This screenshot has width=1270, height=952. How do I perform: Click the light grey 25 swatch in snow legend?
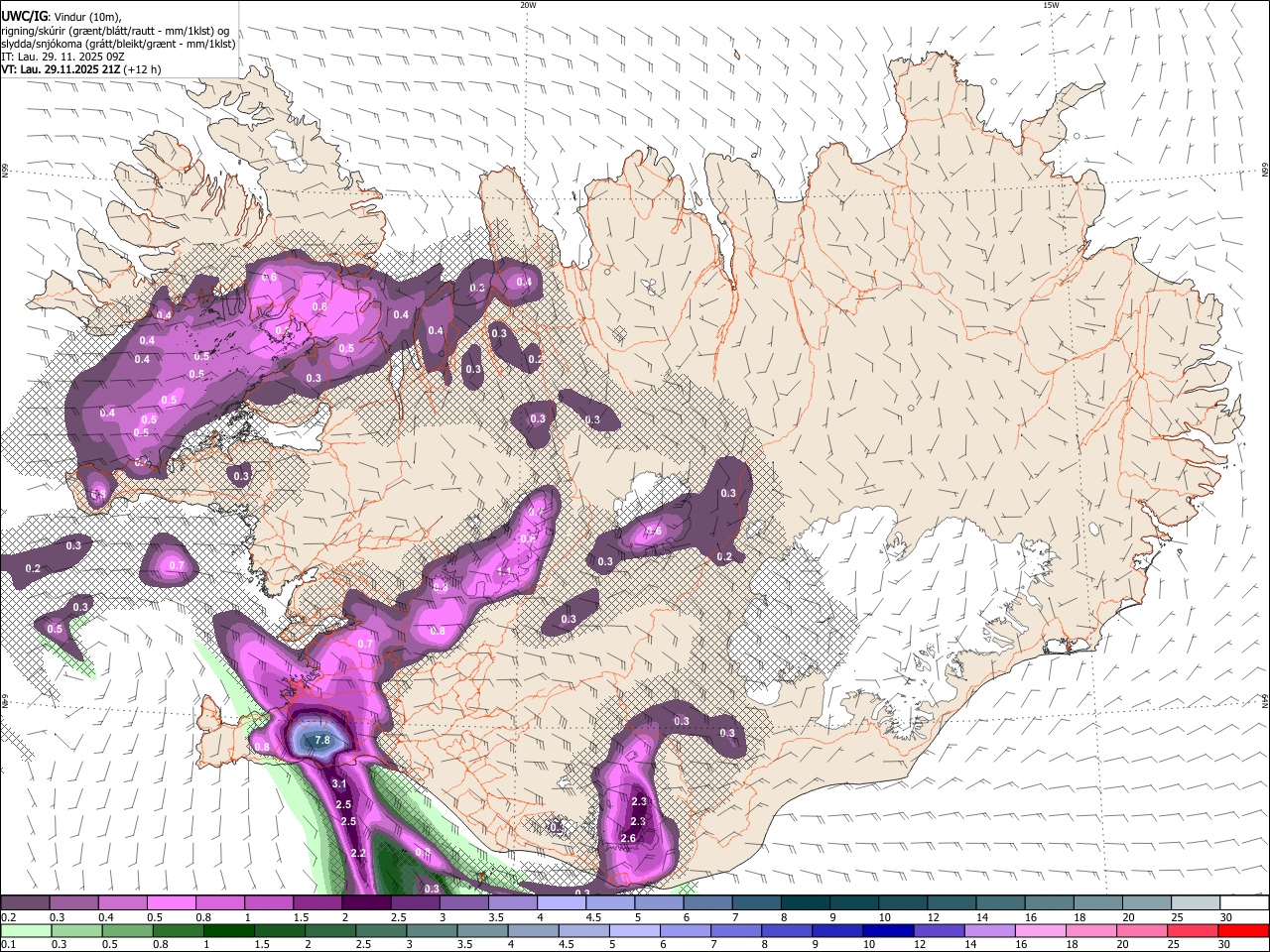coord(1196,903)
